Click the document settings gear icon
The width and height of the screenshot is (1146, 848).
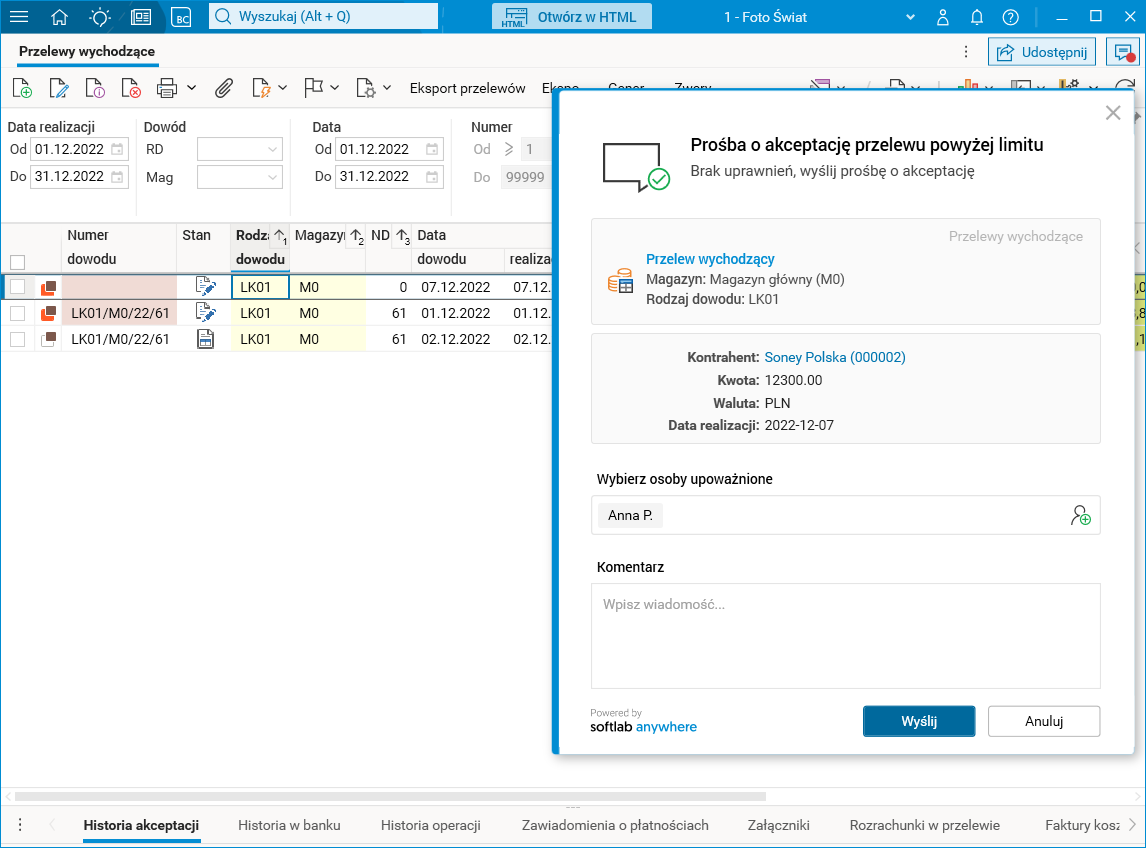[x=365, y=88]
